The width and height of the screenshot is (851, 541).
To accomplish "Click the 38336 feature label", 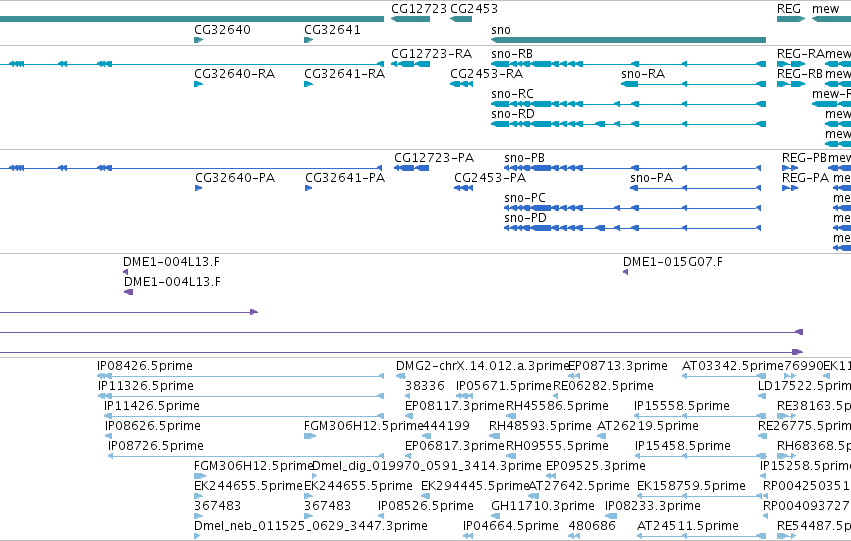I will 424,386.
